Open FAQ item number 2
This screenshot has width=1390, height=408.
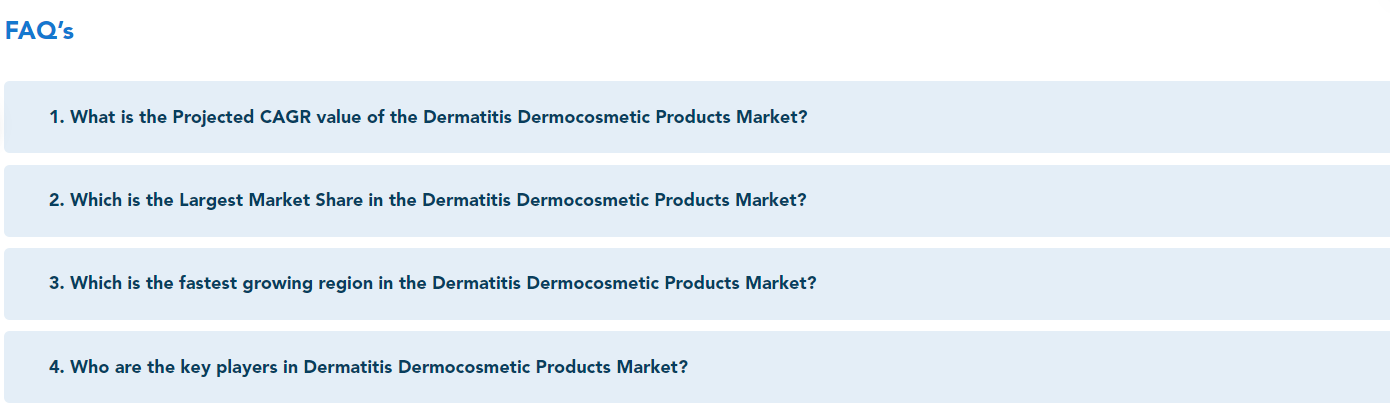coord(697,201)
